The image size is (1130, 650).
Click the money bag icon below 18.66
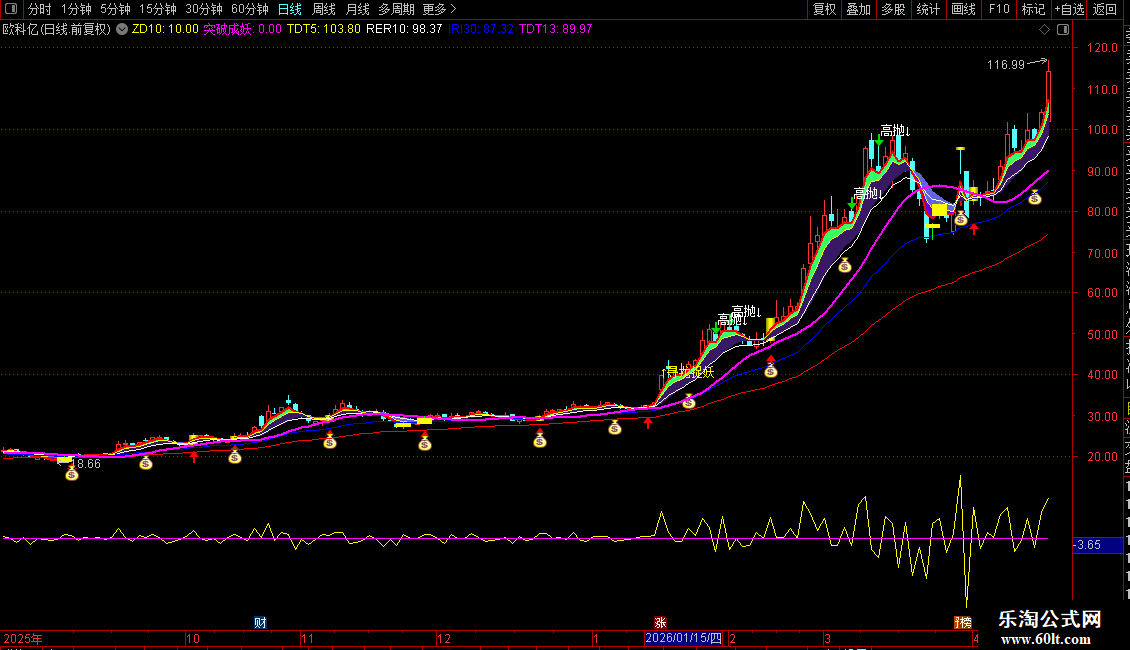[72, 474]
